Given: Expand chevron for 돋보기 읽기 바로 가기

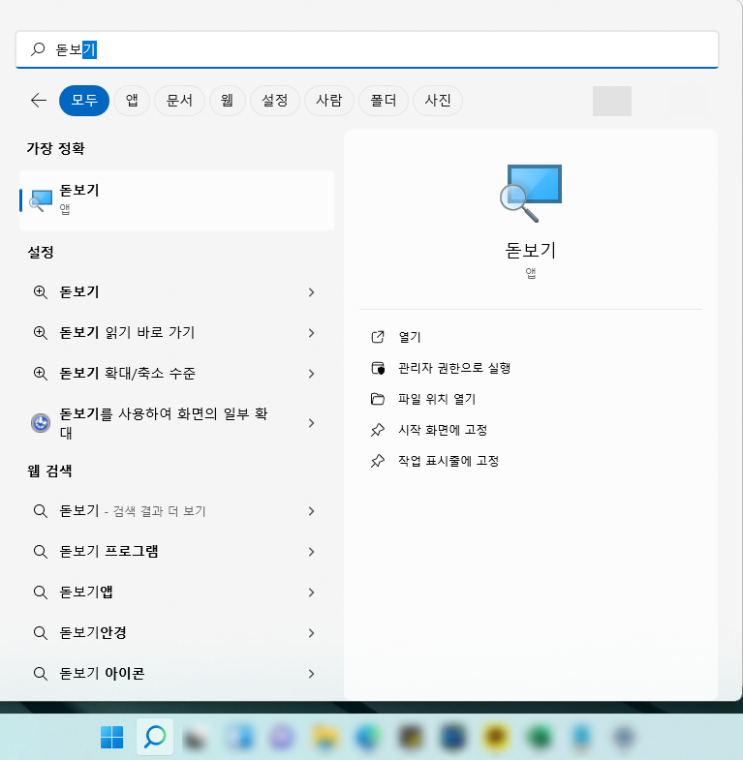Looking at the screenshot, I should point(312,333).
